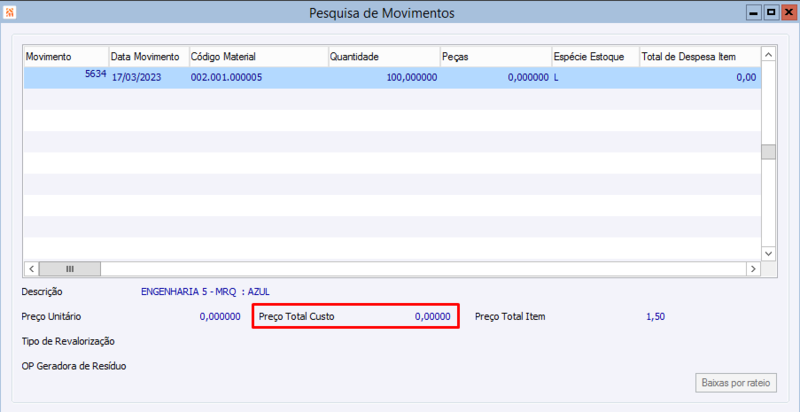
Task: Click the quantity 100,000000 cell
Action: coord(384,78)
